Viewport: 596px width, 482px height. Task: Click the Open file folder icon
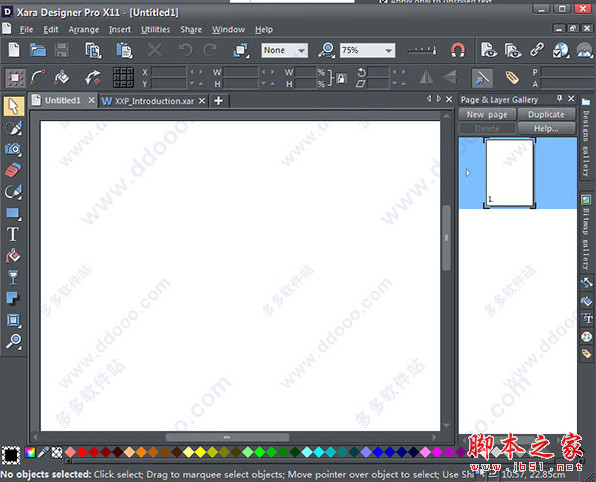tap(38, 50)
